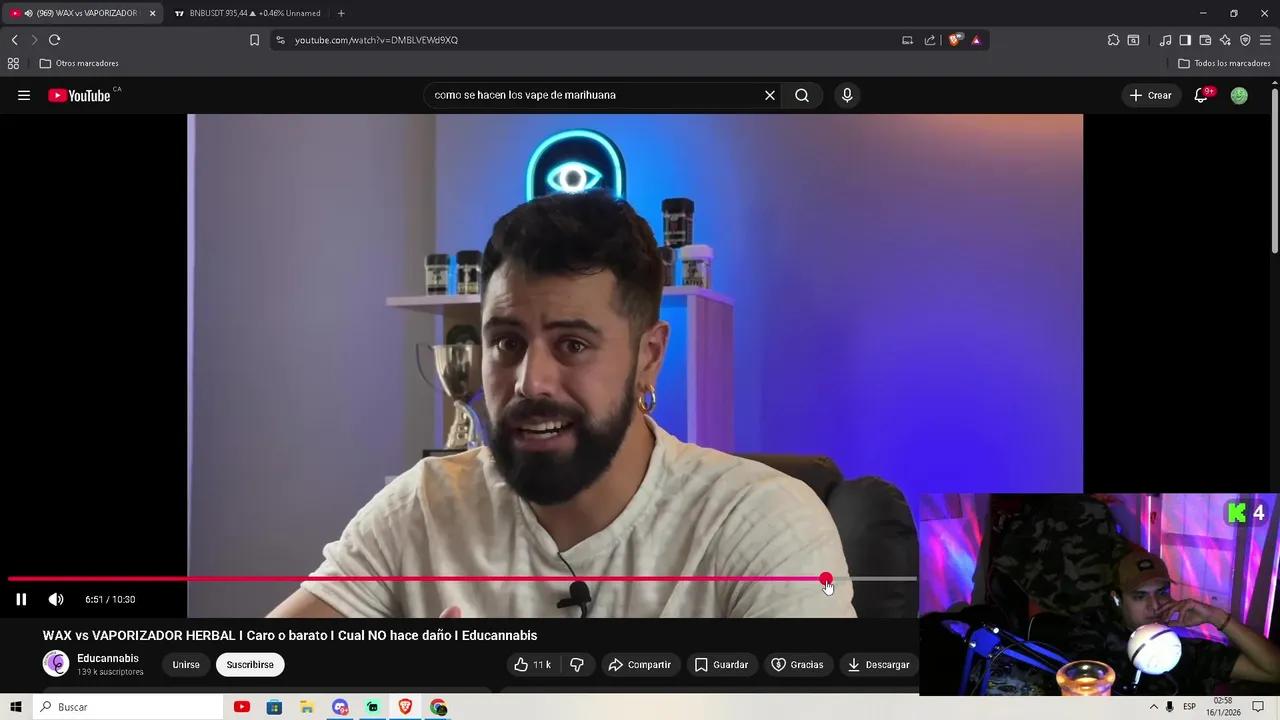Open voice search with the microphone icon
The width and height of the screenshot is (1280, 720).
tap(847, 95)
